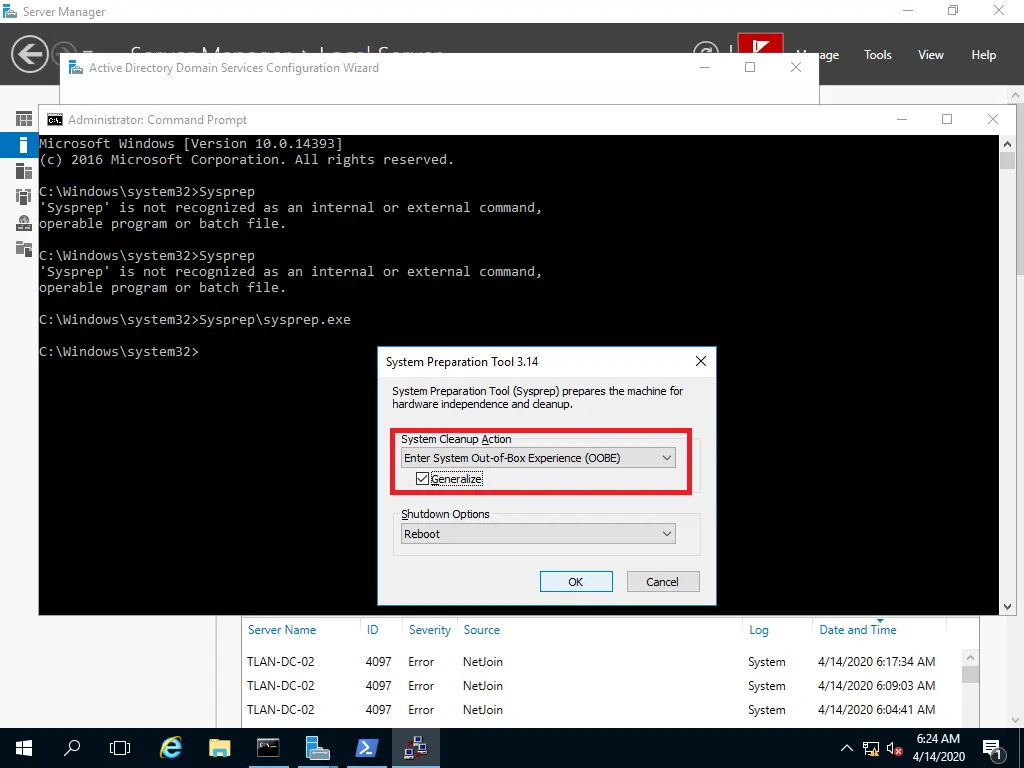
Task: Open the taskbar clock showing 6:24 AM
Action: [938, 748]
